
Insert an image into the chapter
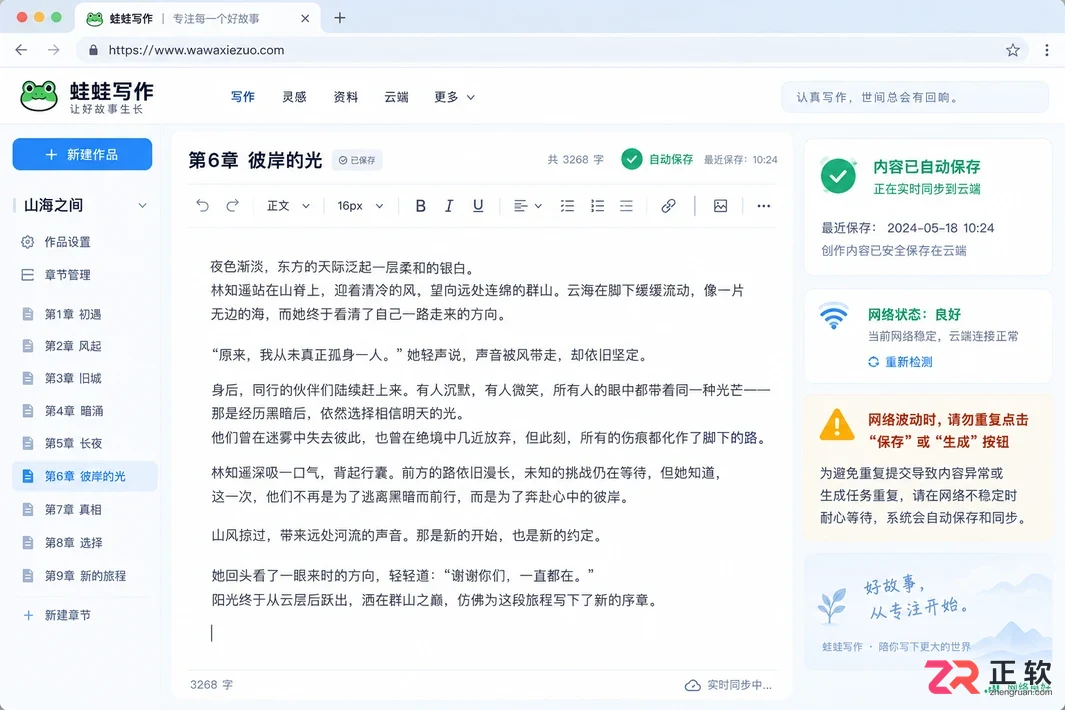pyautogui.click(x=721, y=206)
